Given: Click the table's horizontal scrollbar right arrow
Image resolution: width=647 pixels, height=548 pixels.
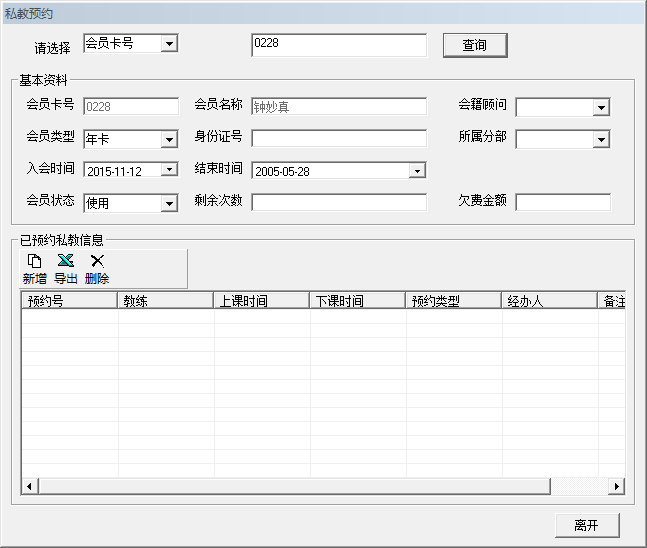Looking at the screenshot, I should [x=617, y=486].
